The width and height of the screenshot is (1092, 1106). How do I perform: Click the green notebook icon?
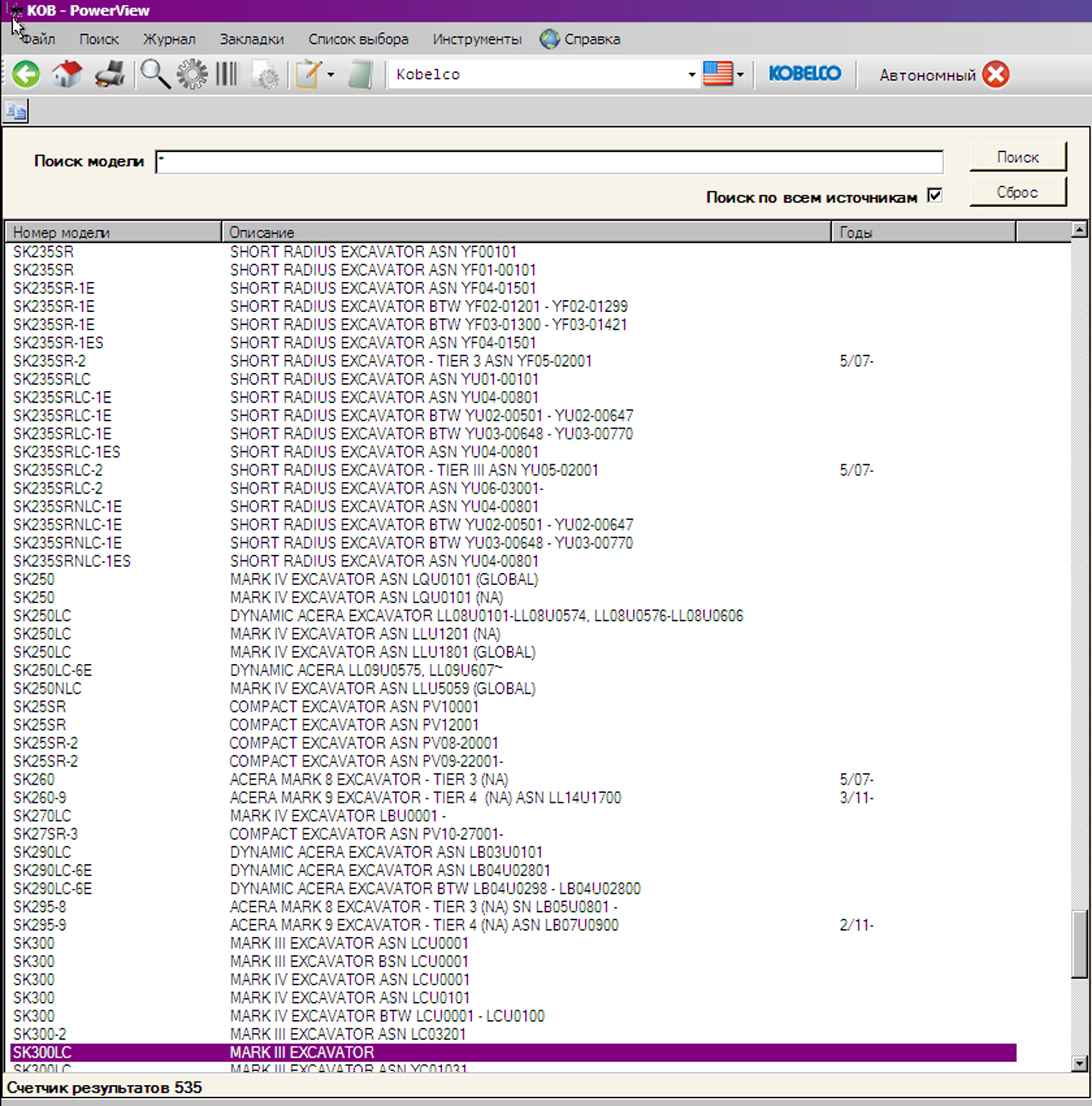tap(360, 74)
